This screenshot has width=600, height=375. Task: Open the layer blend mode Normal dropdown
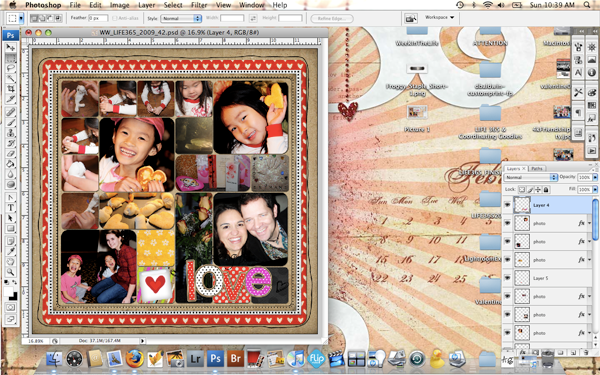[x=531, y=177]
